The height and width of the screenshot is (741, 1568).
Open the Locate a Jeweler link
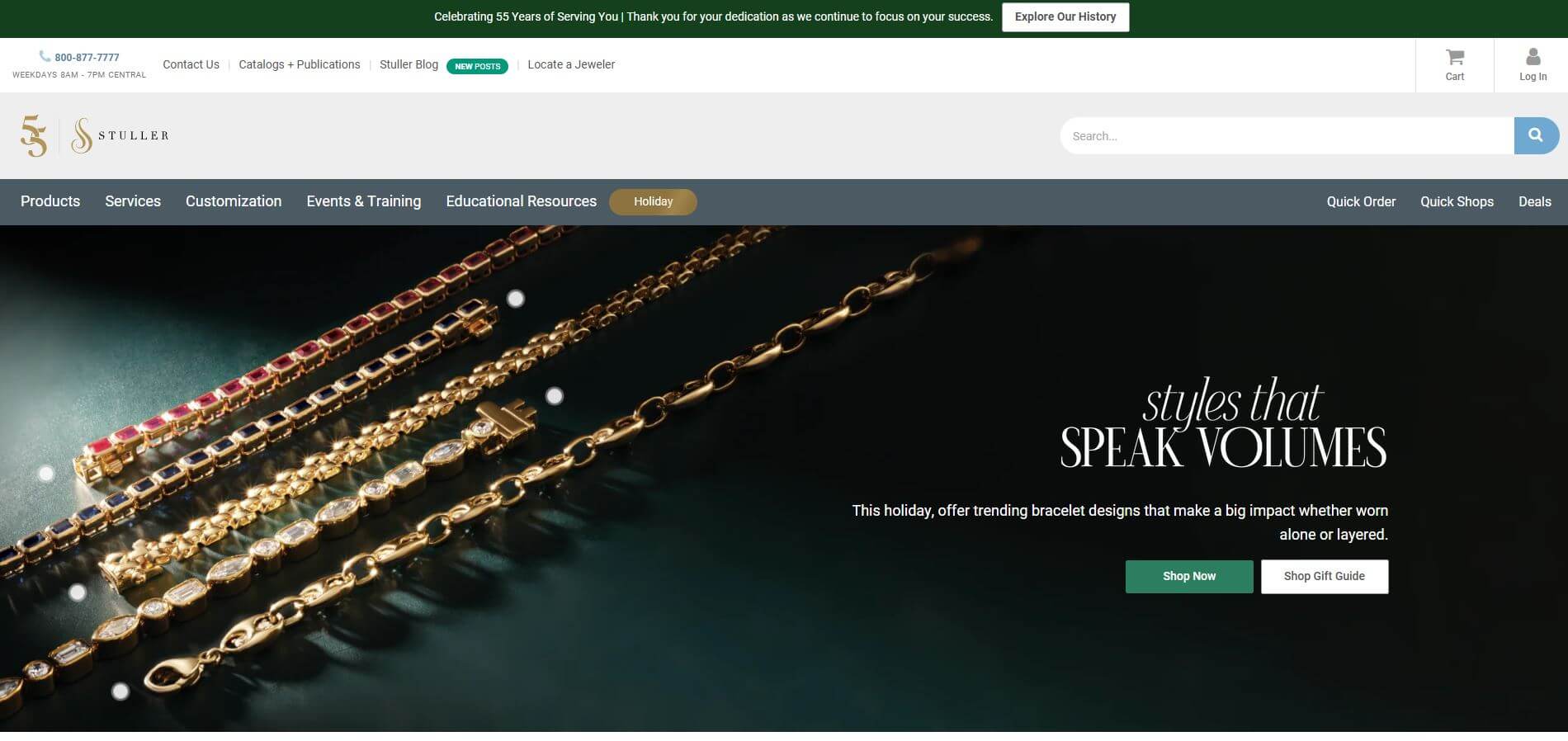pos(571,64)
